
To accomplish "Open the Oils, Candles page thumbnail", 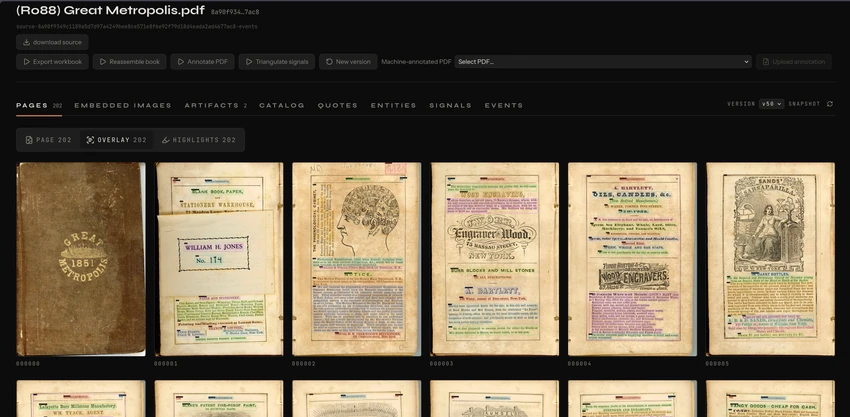I will click(x=632, y=259).
